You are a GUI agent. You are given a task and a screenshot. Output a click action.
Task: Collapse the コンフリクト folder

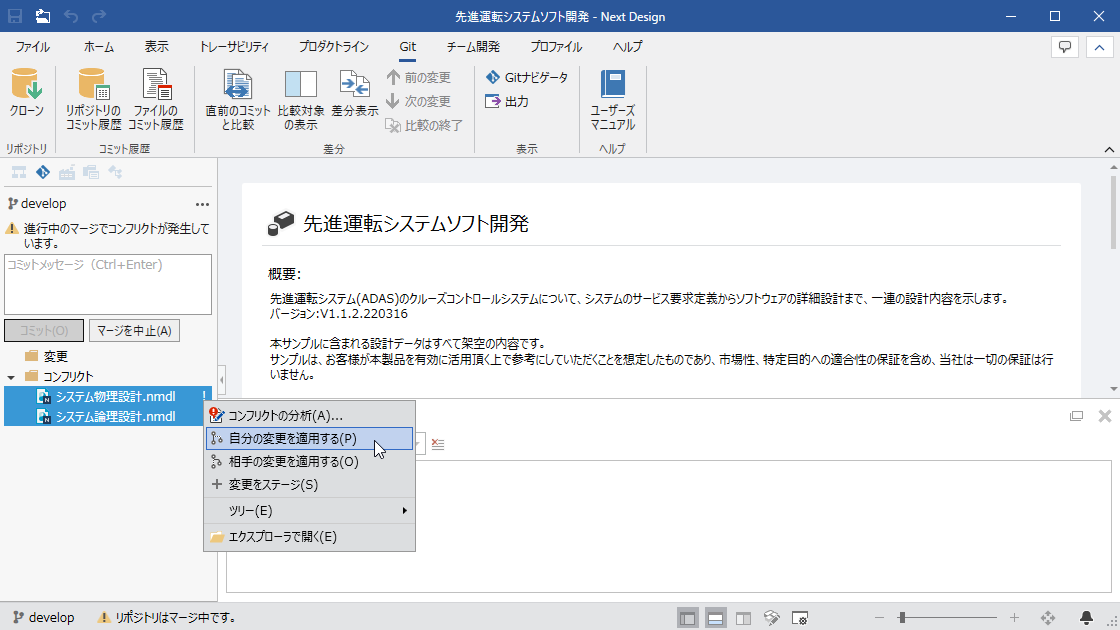[11, 377]
